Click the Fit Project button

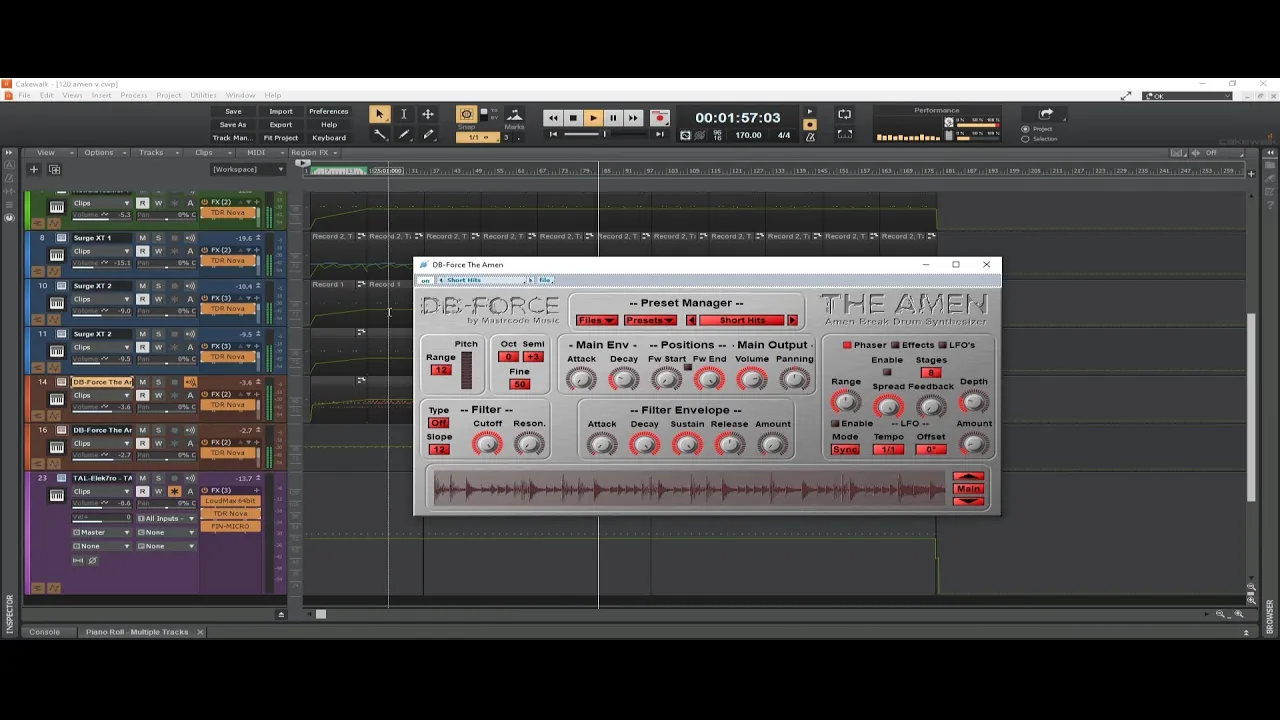click(x=281, y=138)
